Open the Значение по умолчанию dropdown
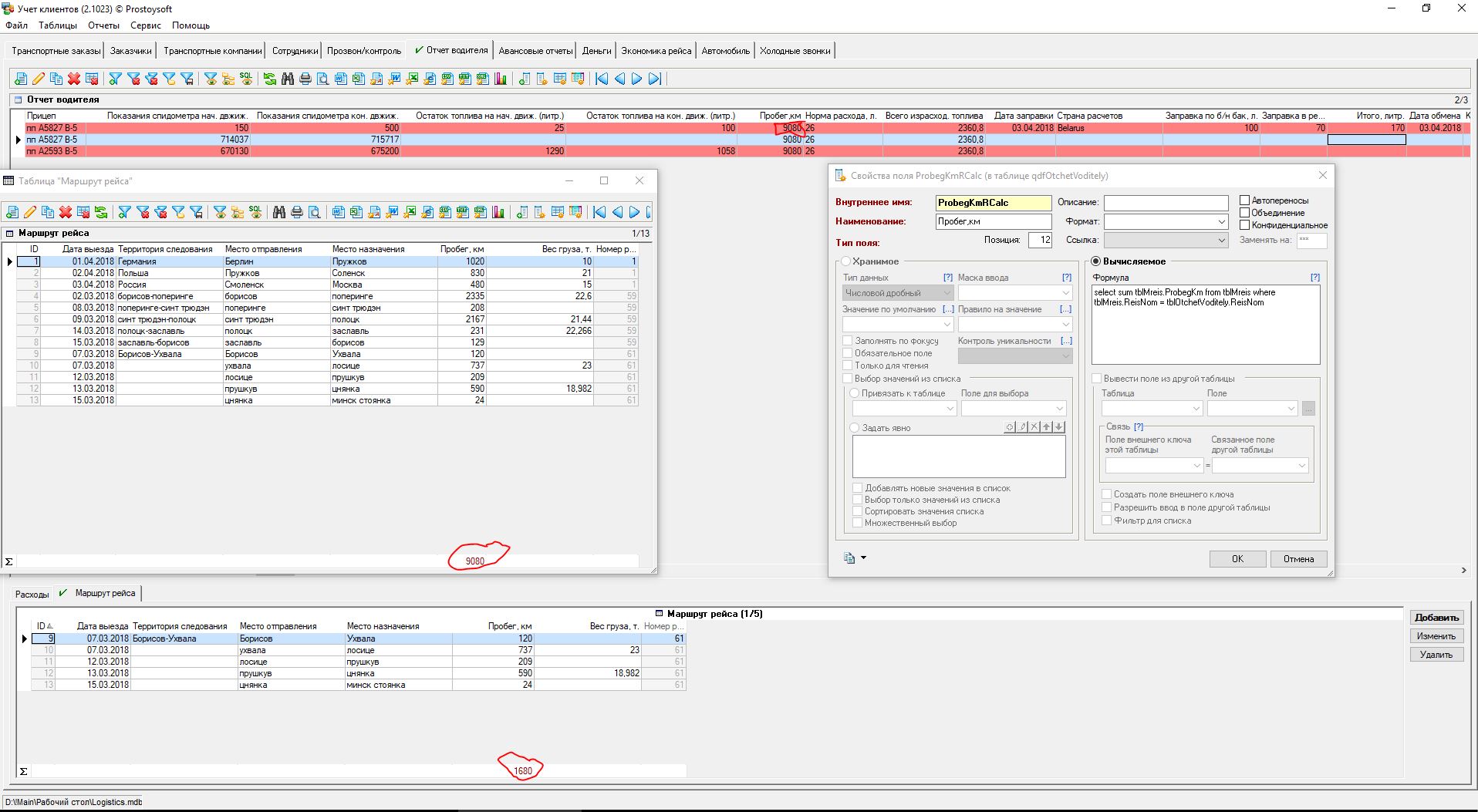 [947, 325]
